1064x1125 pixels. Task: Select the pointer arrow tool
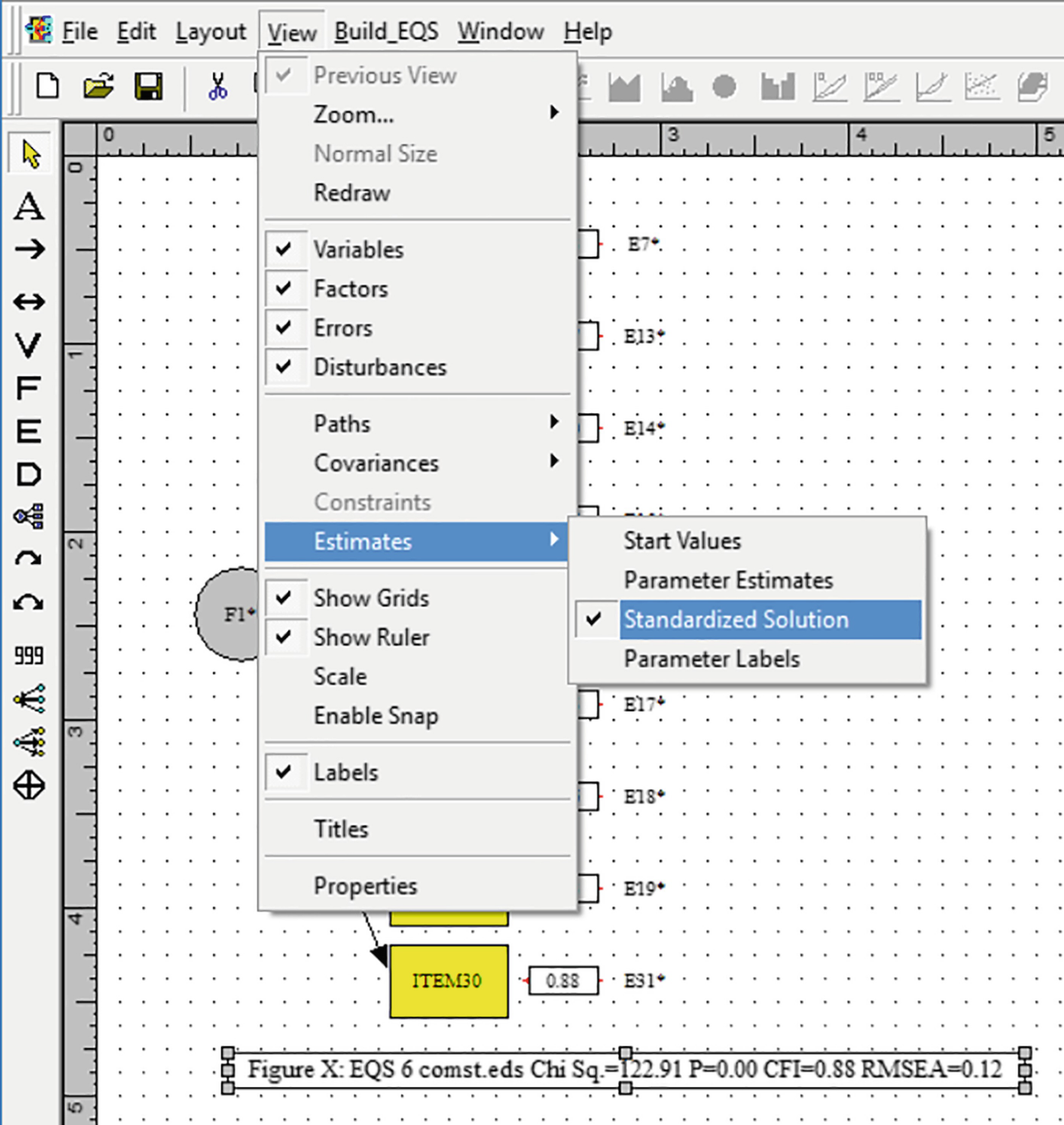[31, 154]
